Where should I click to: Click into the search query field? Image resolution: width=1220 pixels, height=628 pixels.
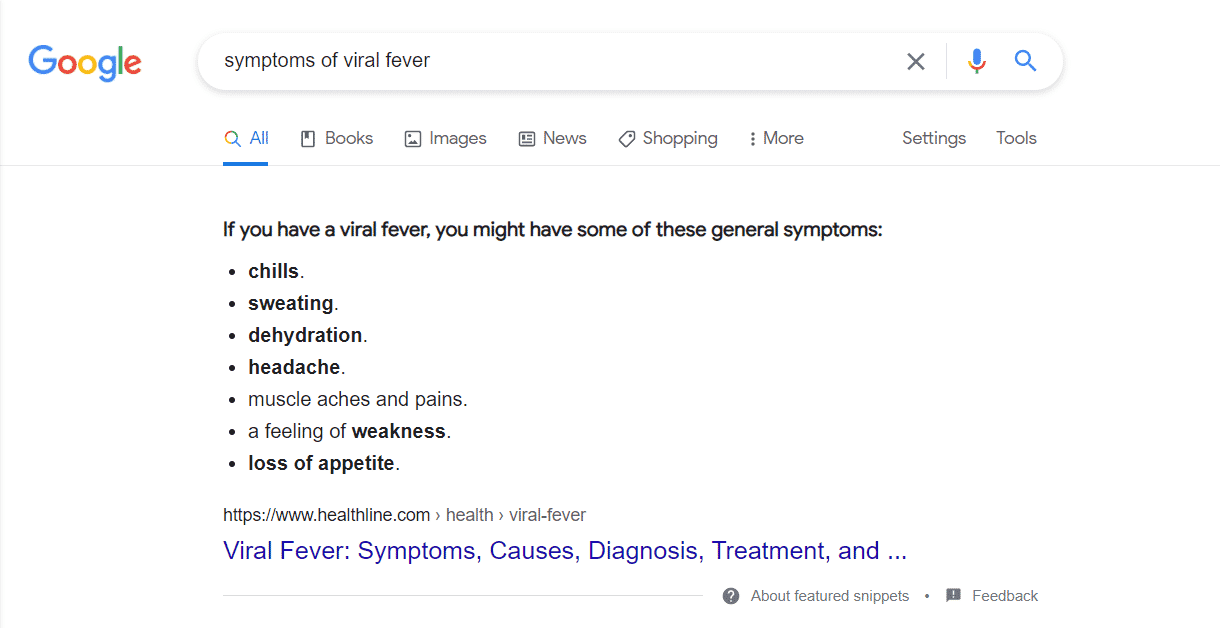click(x=550, y=61)
